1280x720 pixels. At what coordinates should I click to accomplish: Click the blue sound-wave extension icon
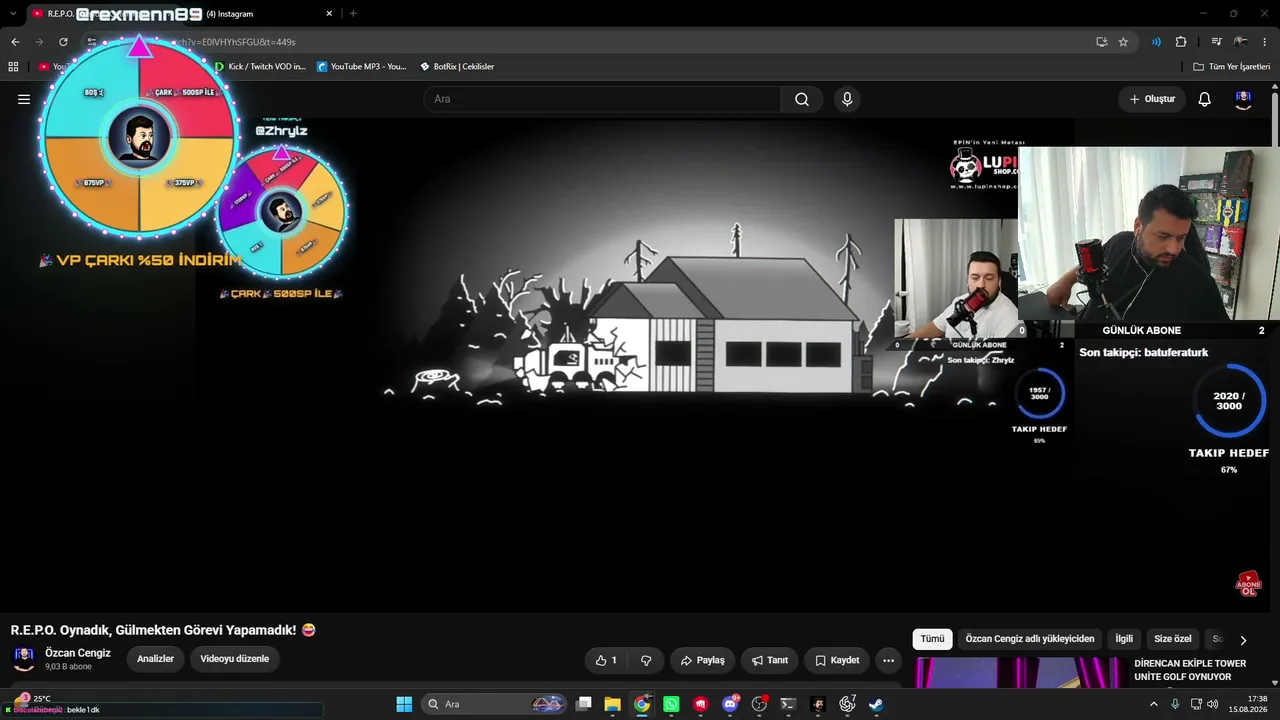(x=1156, y=42)
